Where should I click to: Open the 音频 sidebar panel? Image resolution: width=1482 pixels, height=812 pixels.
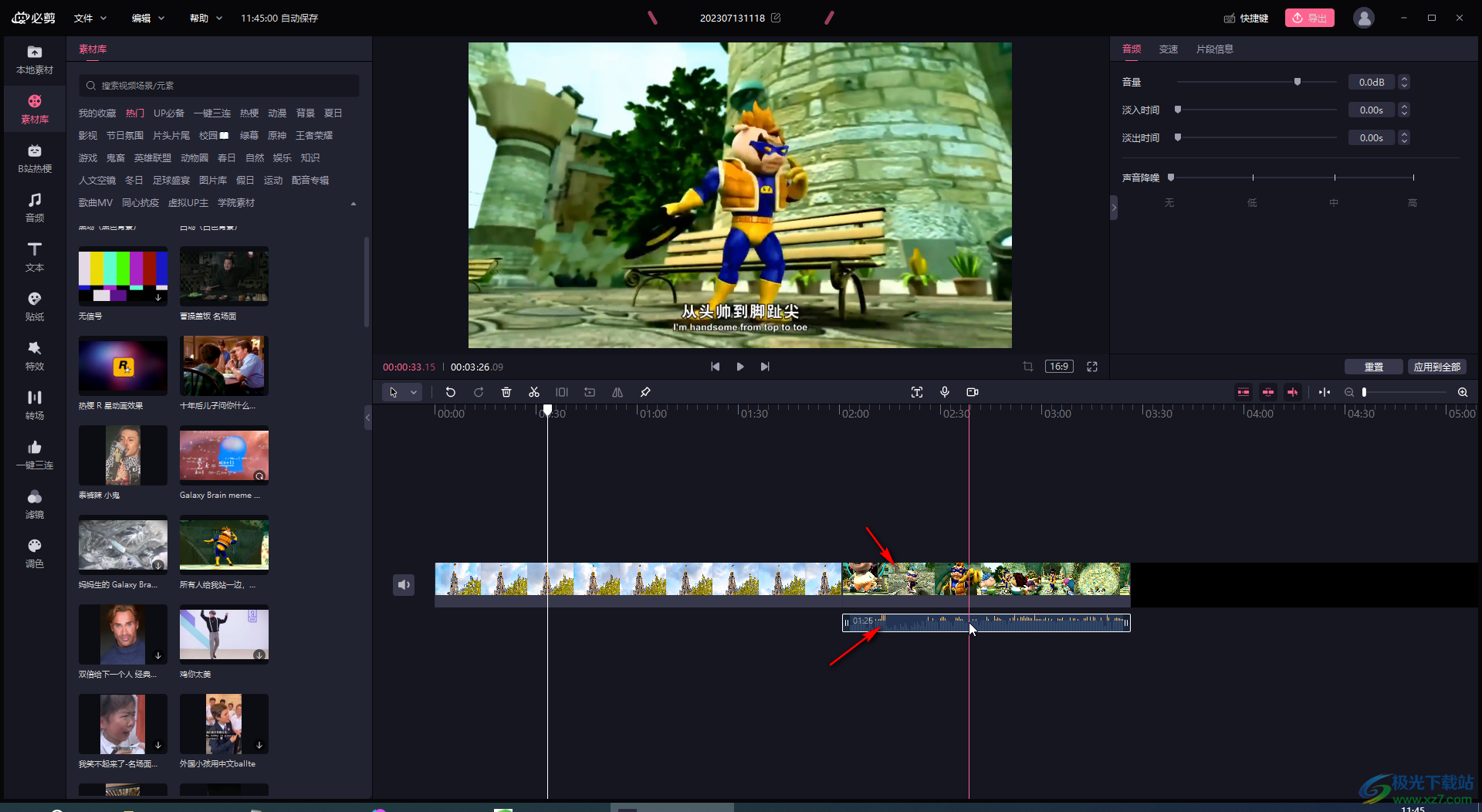35,208
